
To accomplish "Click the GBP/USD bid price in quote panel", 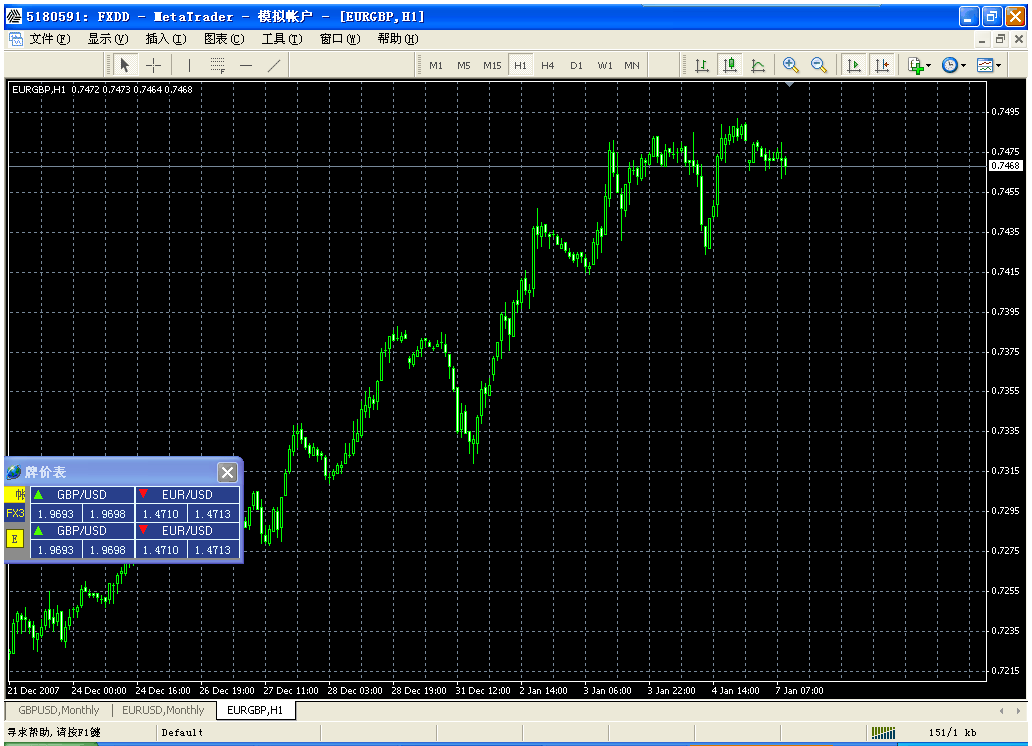I will click(x=58, y=513).
